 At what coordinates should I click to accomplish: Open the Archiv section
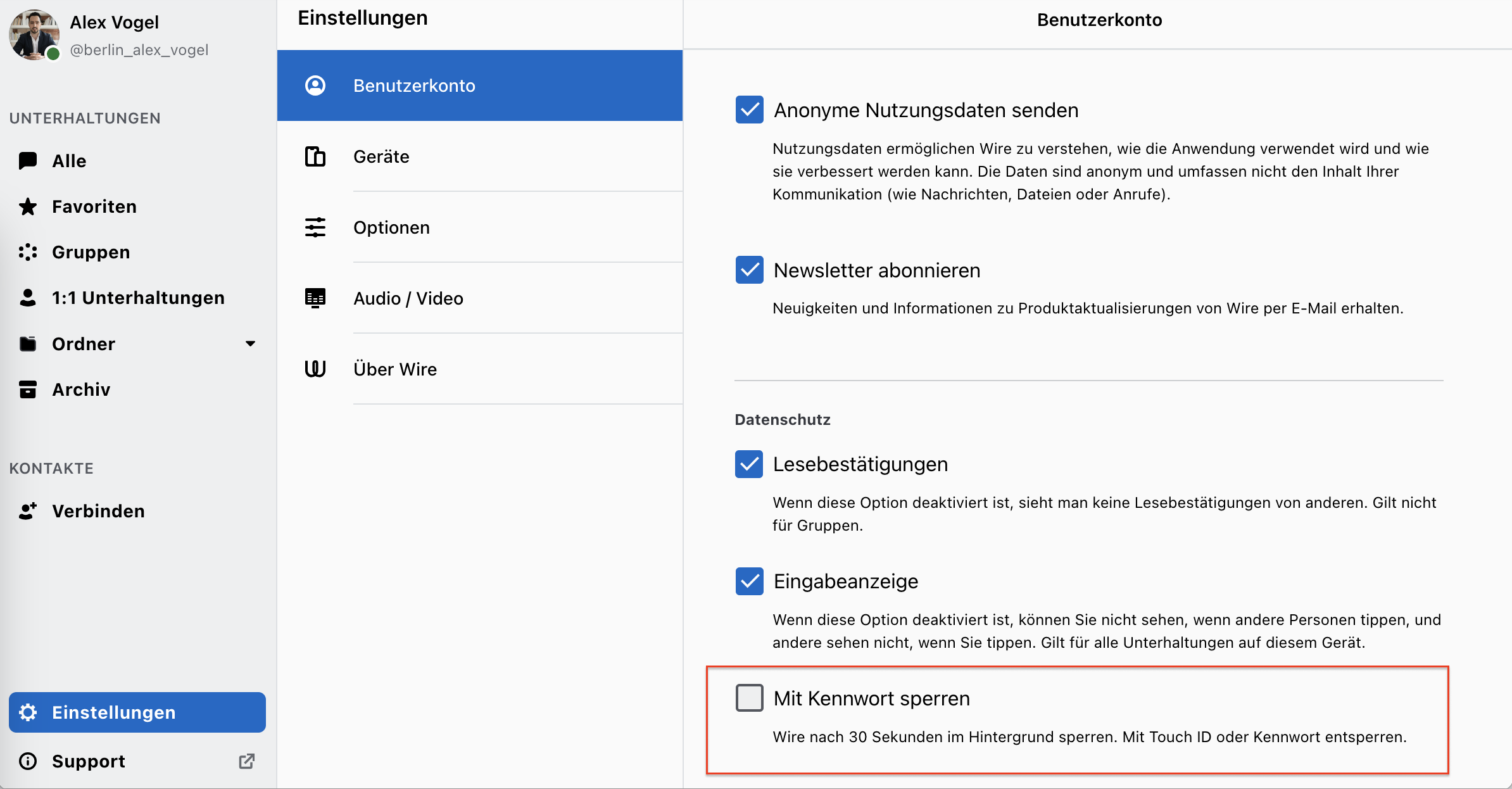point(137,389)
